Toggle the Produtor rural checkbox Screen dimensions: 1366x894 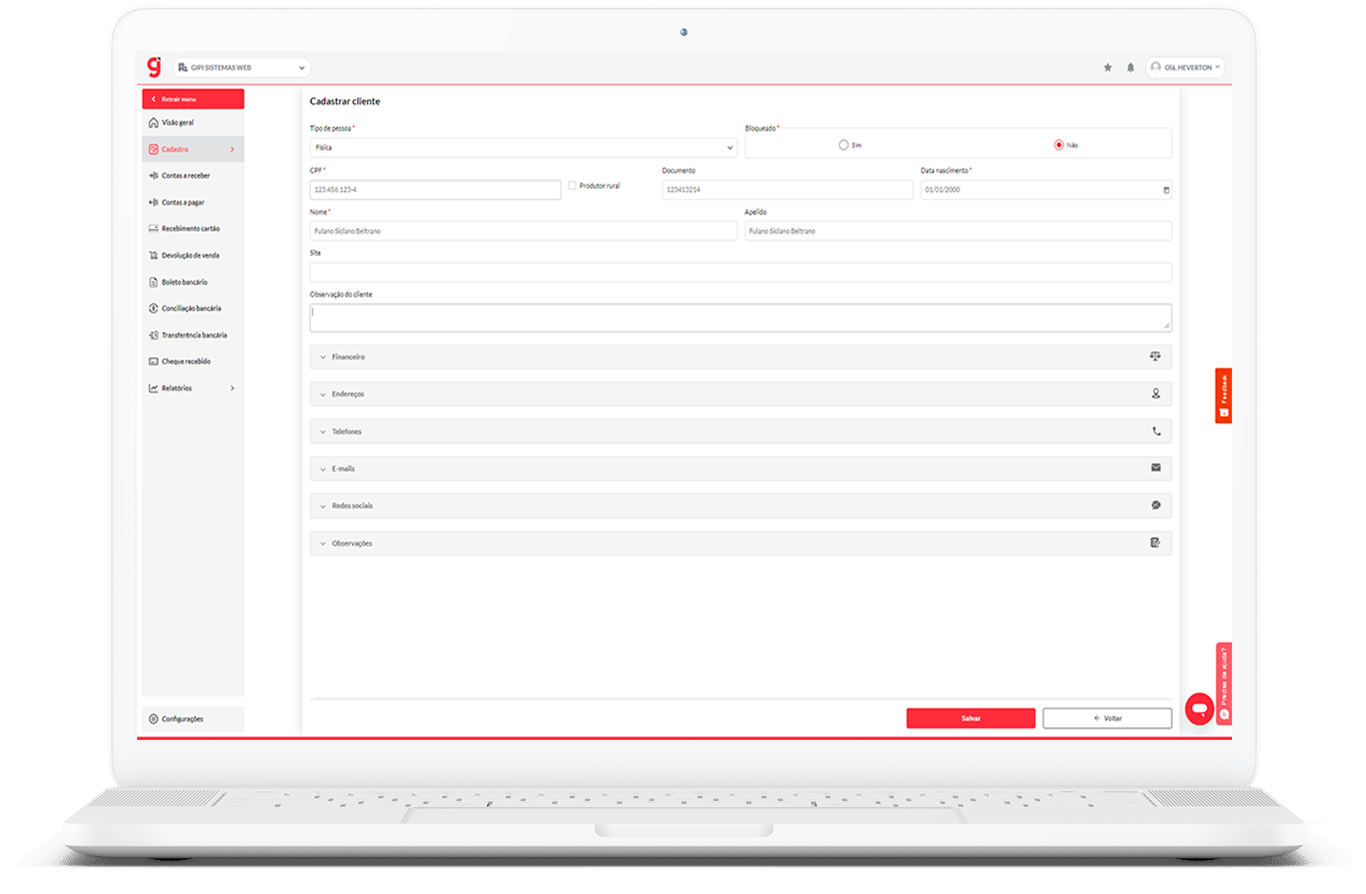[572, 185]
